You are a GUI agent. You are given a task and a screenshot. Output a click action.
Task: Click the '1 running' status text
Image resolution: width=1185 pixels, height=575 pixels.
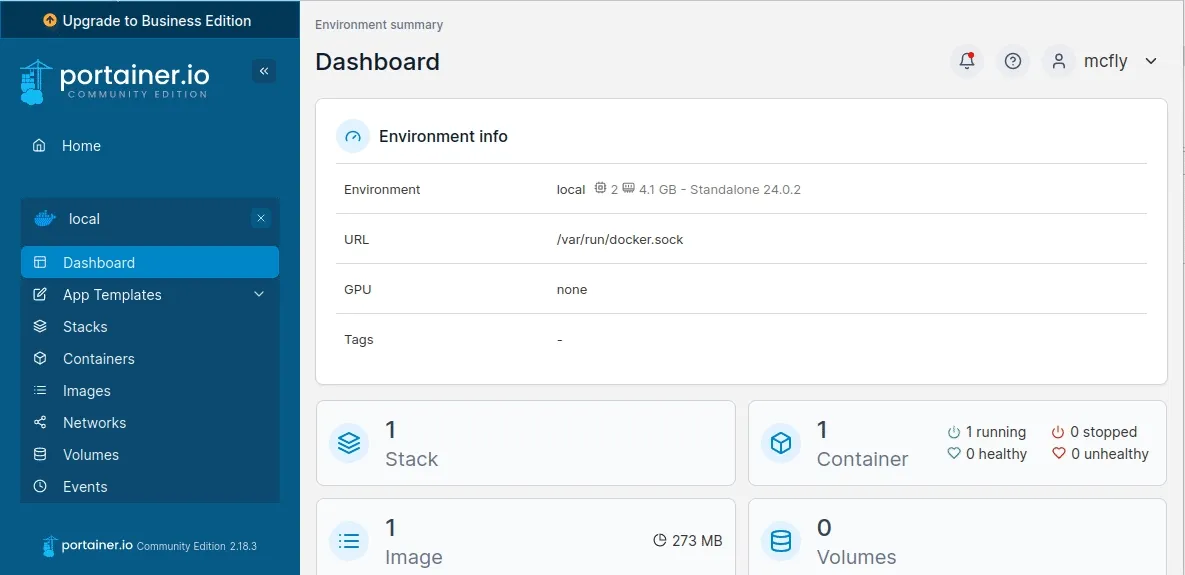point(995,432)
